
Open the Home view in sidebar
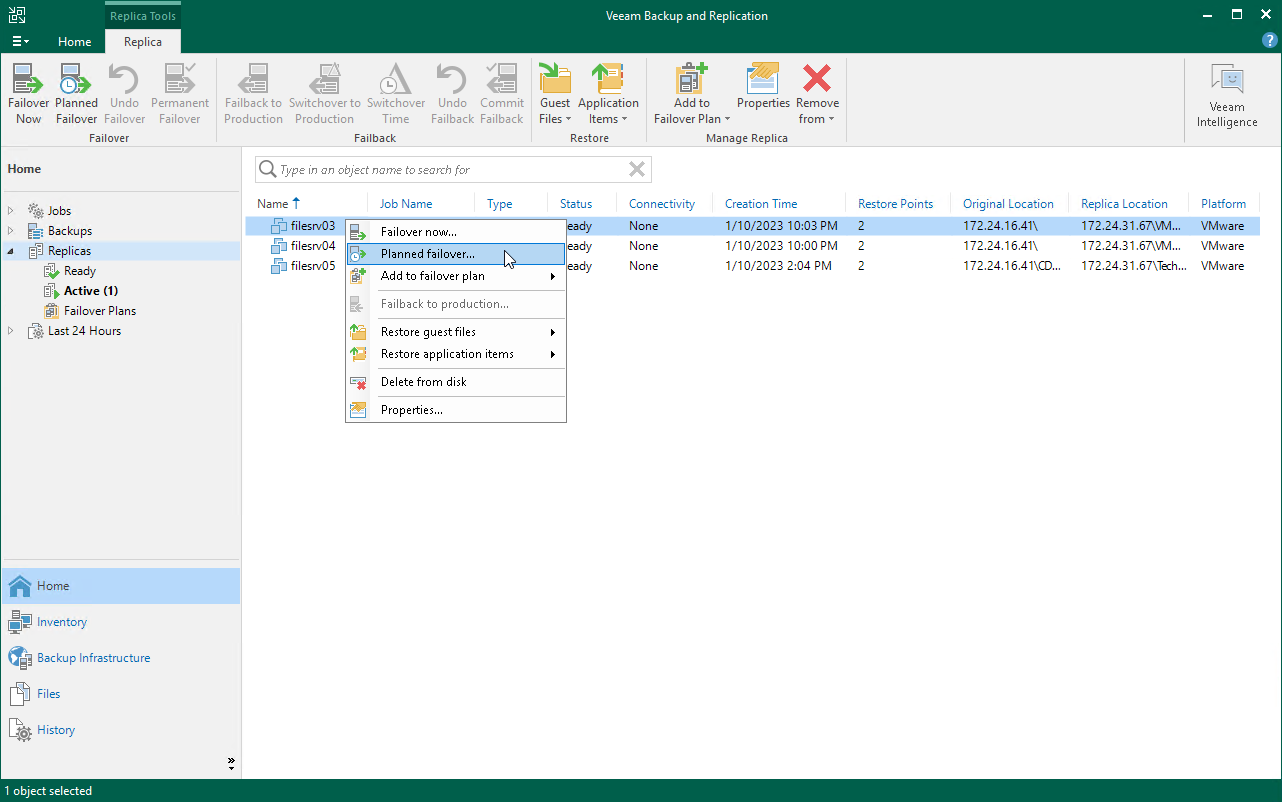(121, 586)
